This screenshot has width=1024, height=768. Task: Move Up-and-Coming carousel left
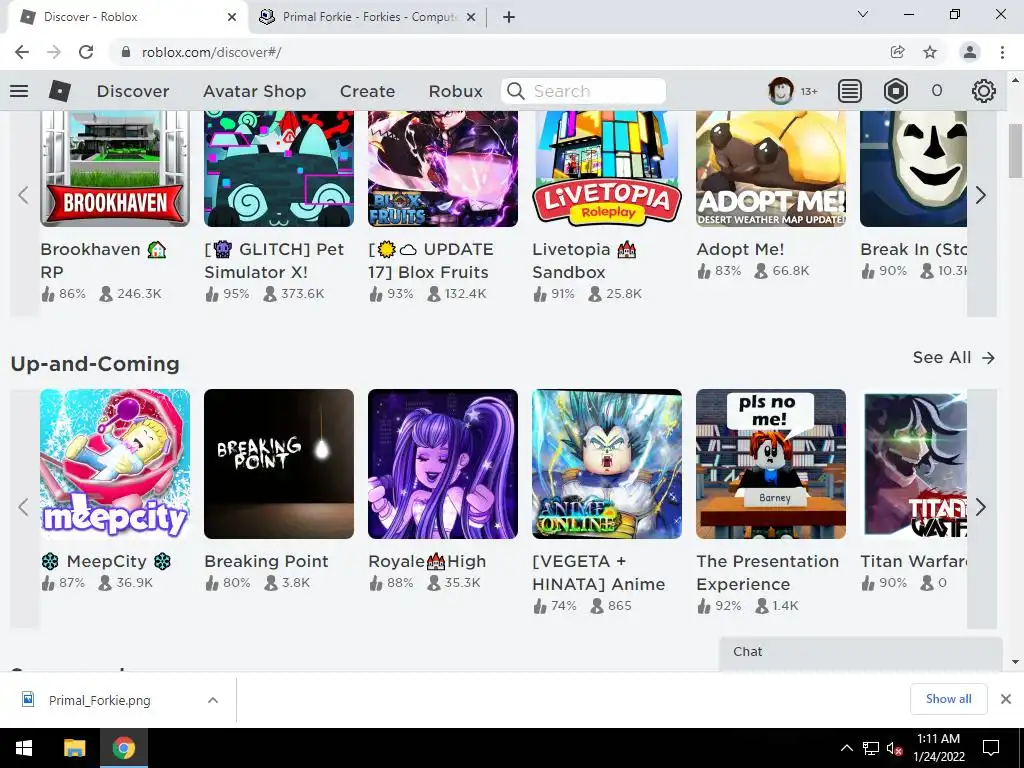[x=24, y=507]
